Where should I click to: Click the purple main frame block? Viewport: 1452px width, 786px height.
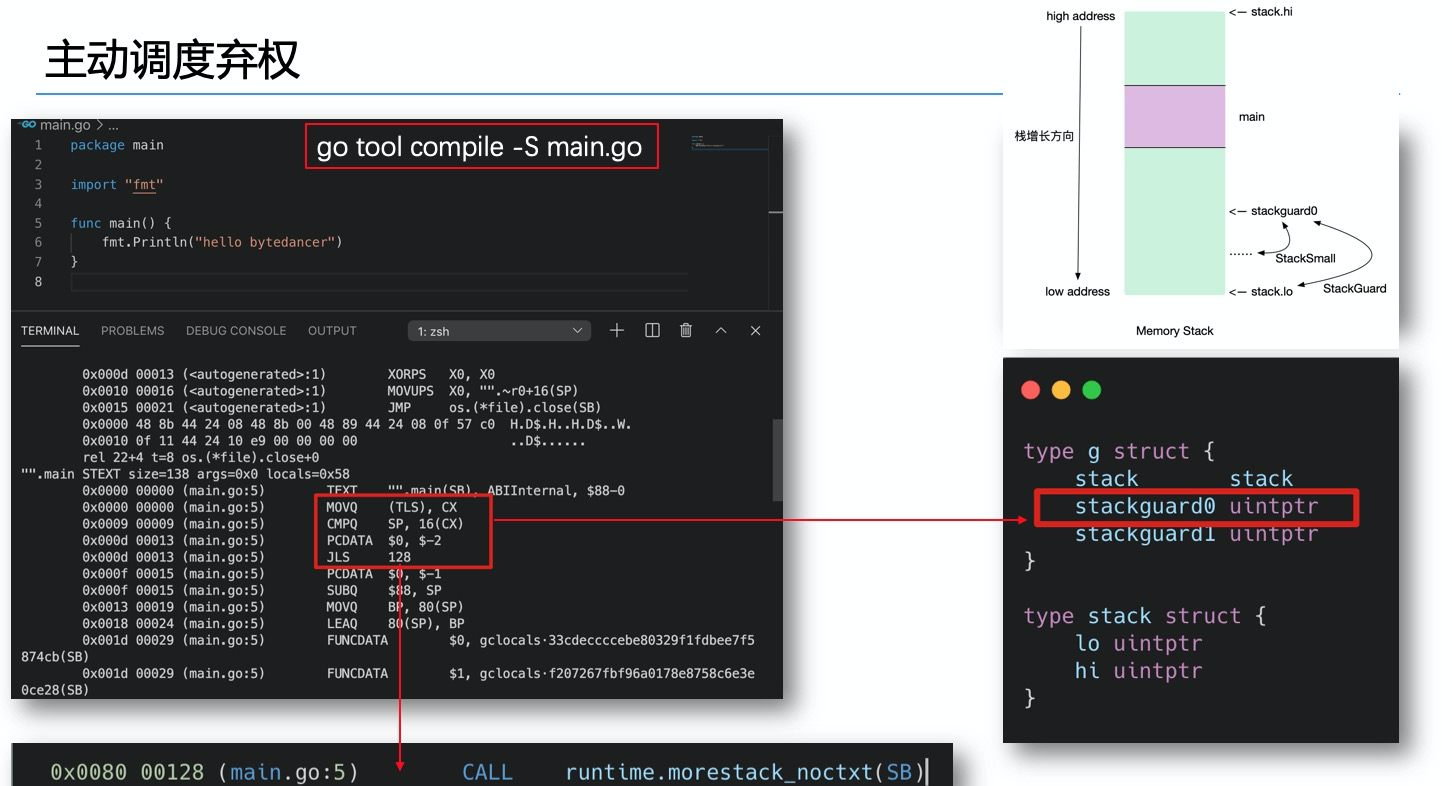pos(1174,117)
